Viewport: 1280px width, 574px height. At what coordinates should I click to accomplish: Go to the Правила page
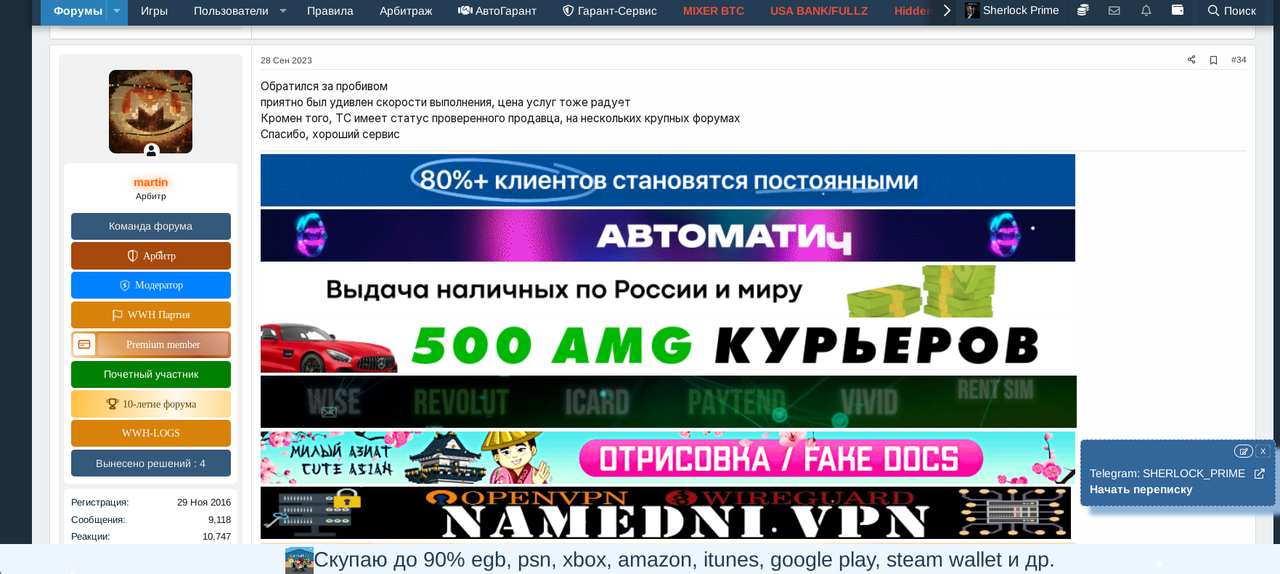point(330,11)
